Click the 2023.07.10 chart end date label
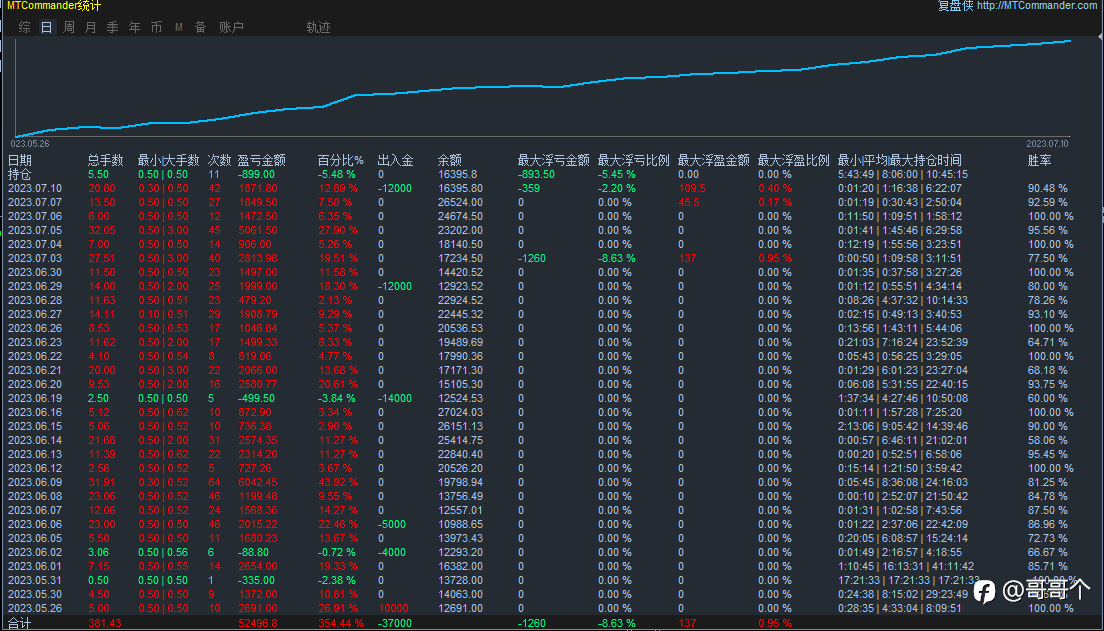Screen dimensions: 1104x631 click(1048, 144)
